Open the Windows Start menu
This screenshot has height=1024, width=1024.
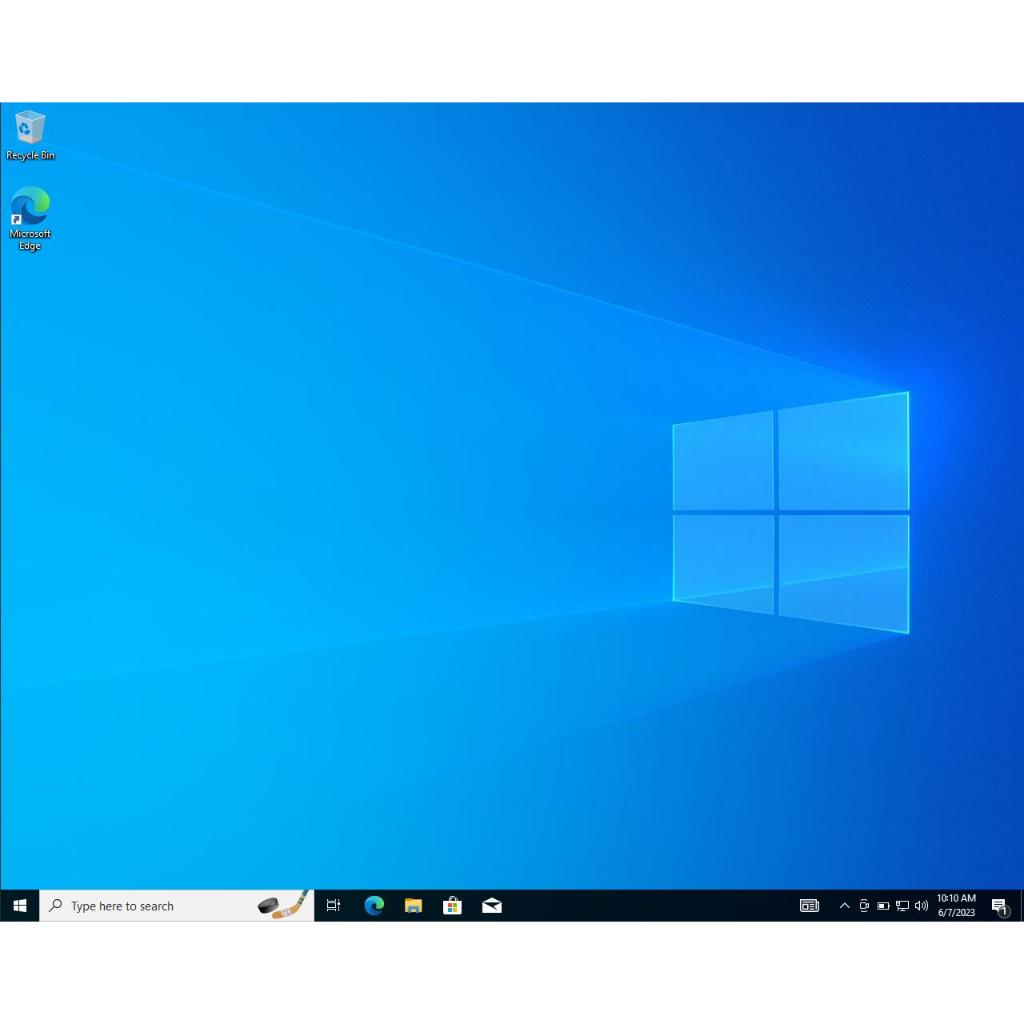click(x=20, y=906)
